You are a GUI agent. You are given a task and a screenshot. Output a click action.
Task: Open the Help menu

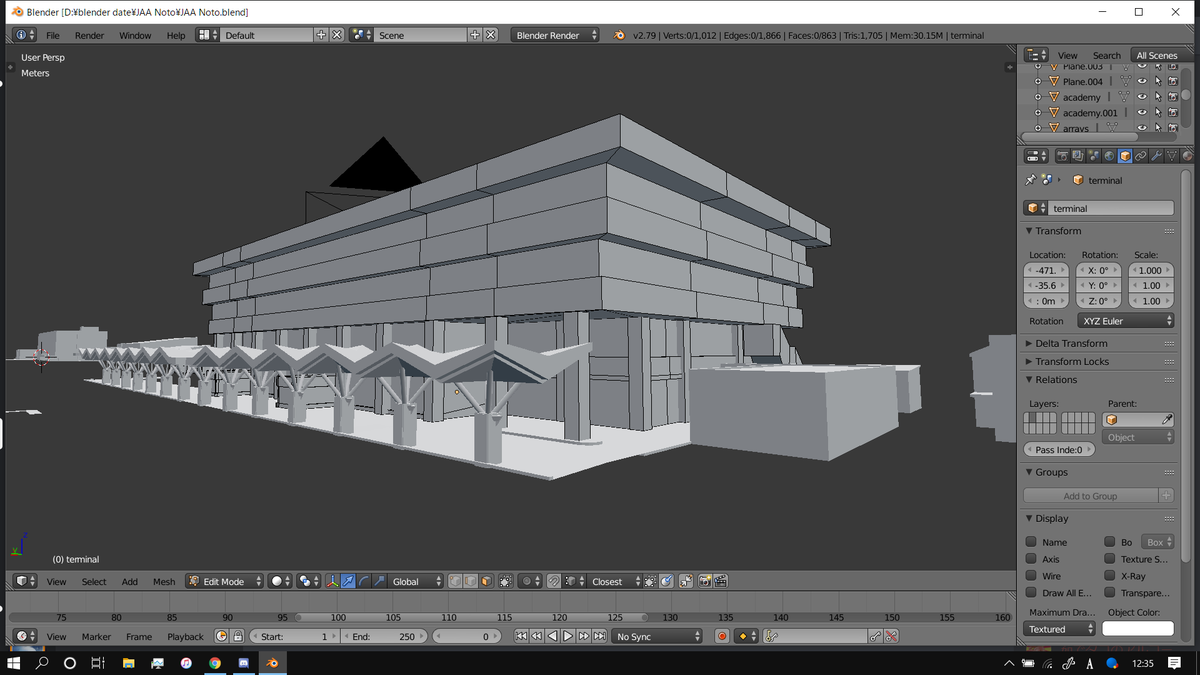[176, 35]
